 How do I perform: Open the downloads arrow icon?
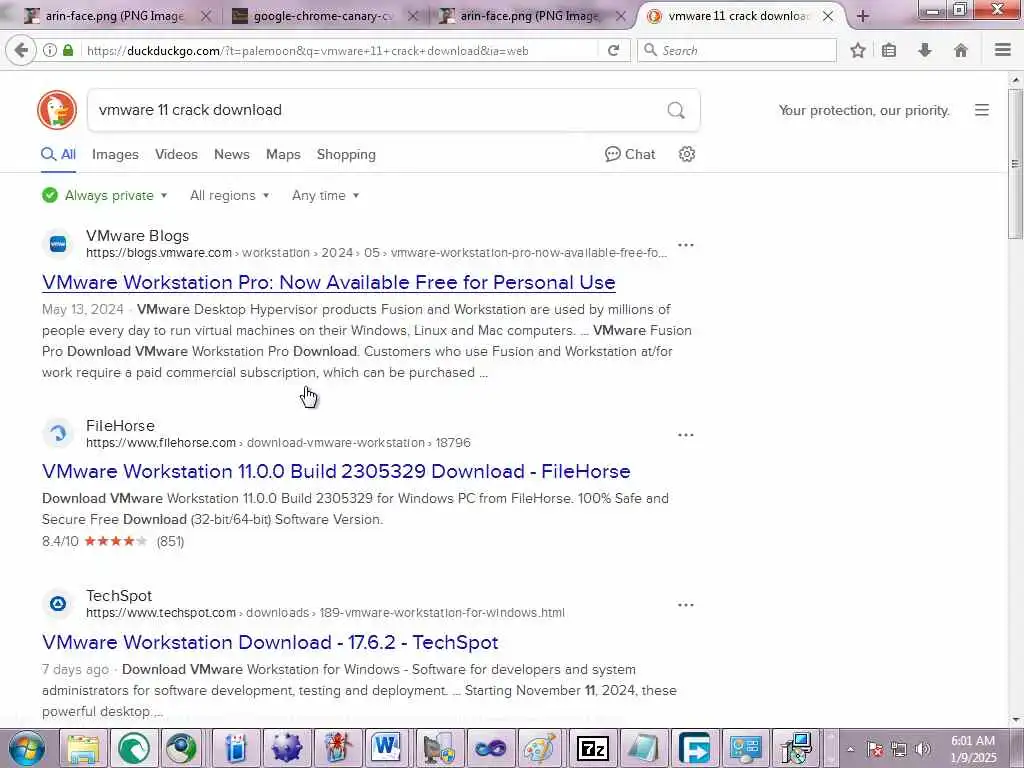click(925, 50)
